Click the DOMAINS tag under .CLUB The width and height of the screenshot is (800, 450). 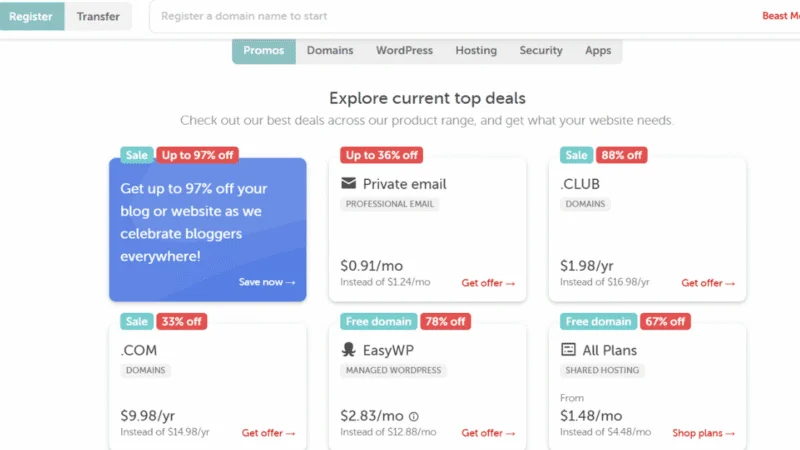(x=585, y=204)
